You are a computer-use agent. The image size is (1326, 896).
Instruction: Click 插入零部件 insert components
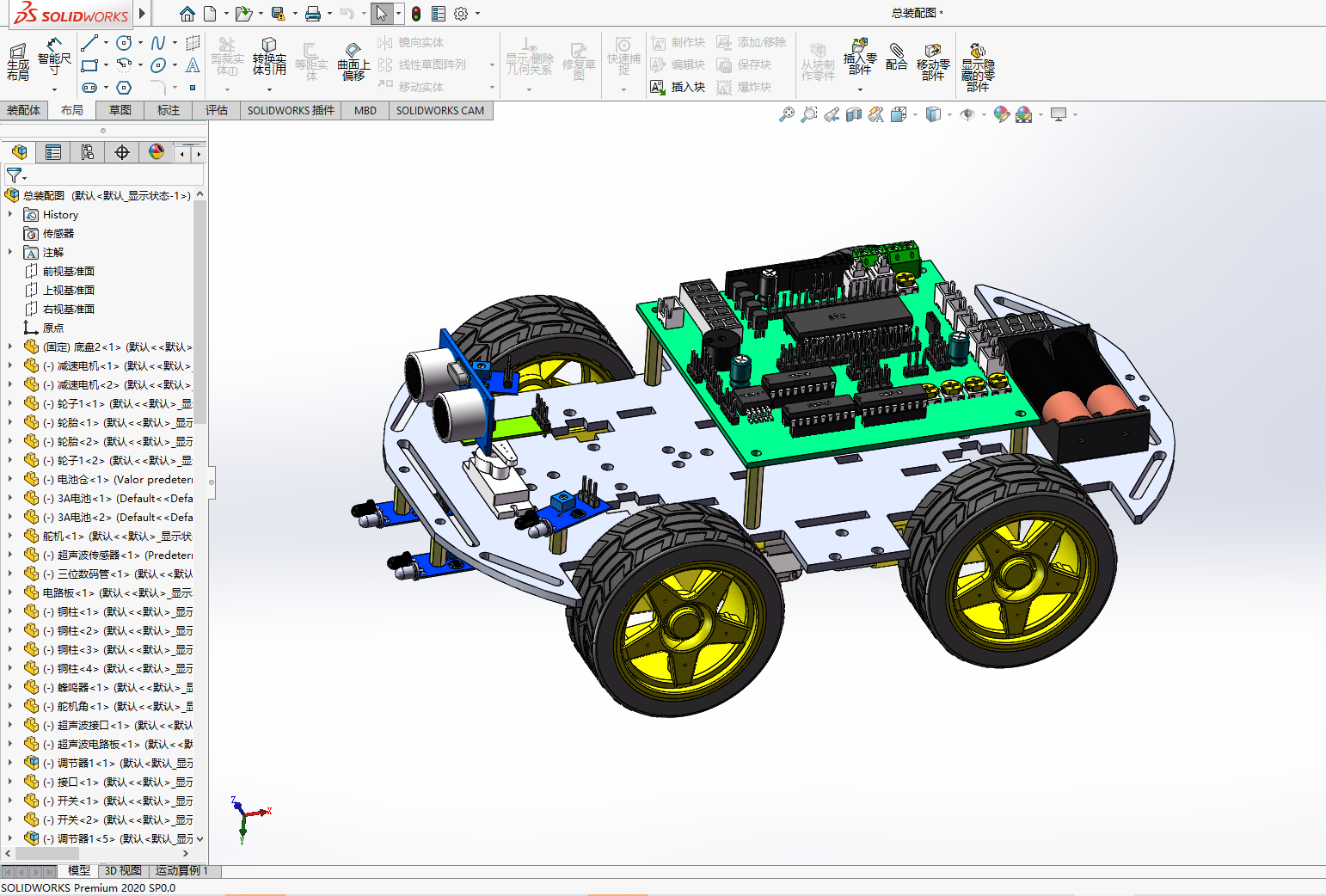[x=860, y=58]
